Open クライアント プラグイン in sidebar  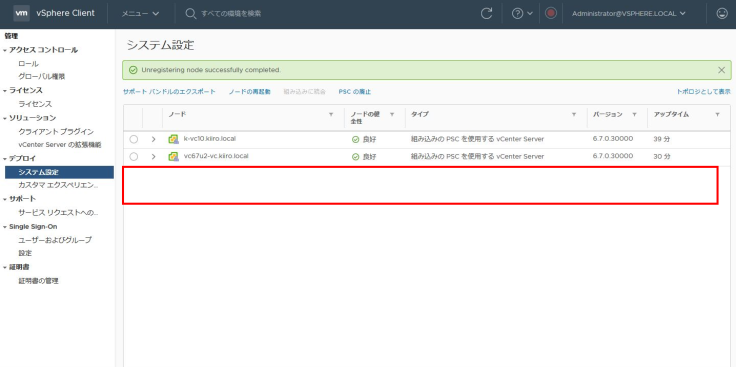coord(56,132)
